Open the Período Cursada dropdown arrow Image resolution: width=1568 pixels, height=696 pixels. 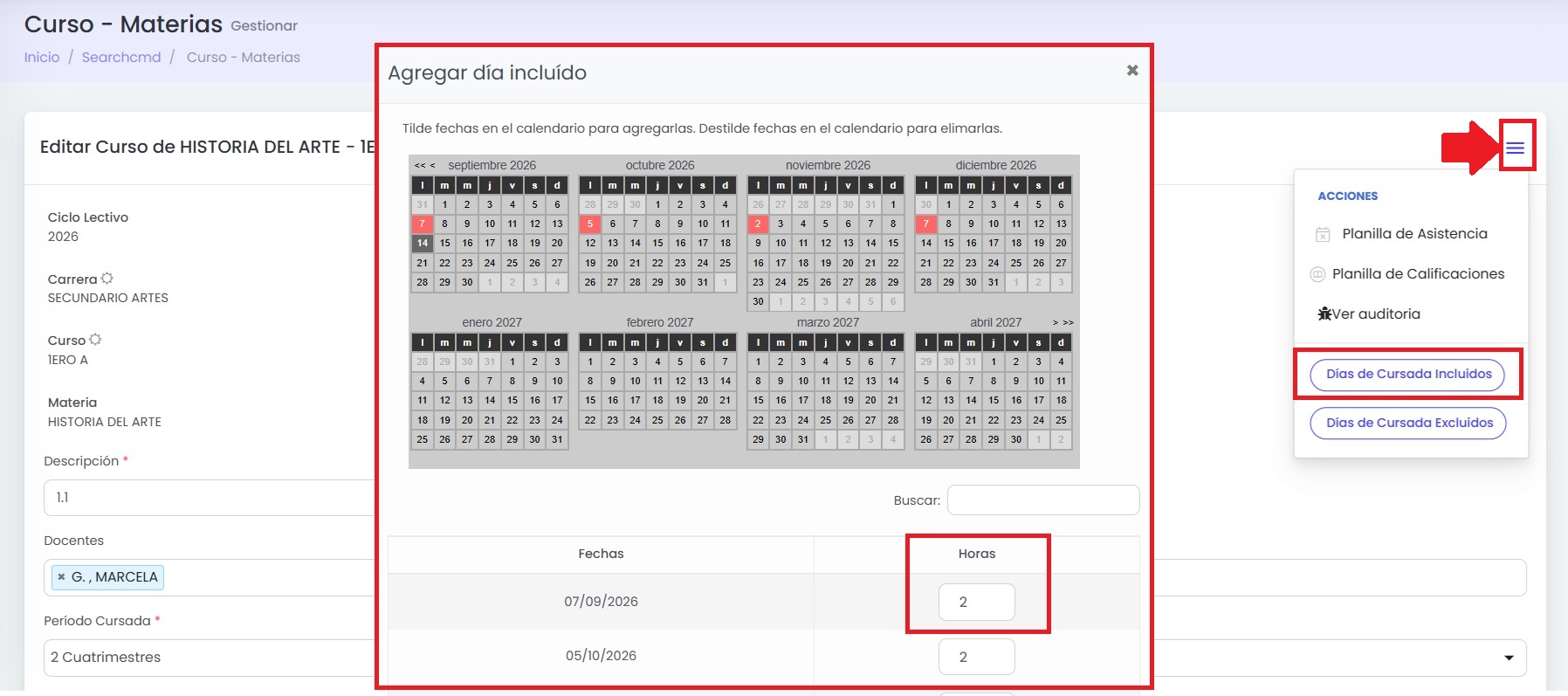point(1509,658)
